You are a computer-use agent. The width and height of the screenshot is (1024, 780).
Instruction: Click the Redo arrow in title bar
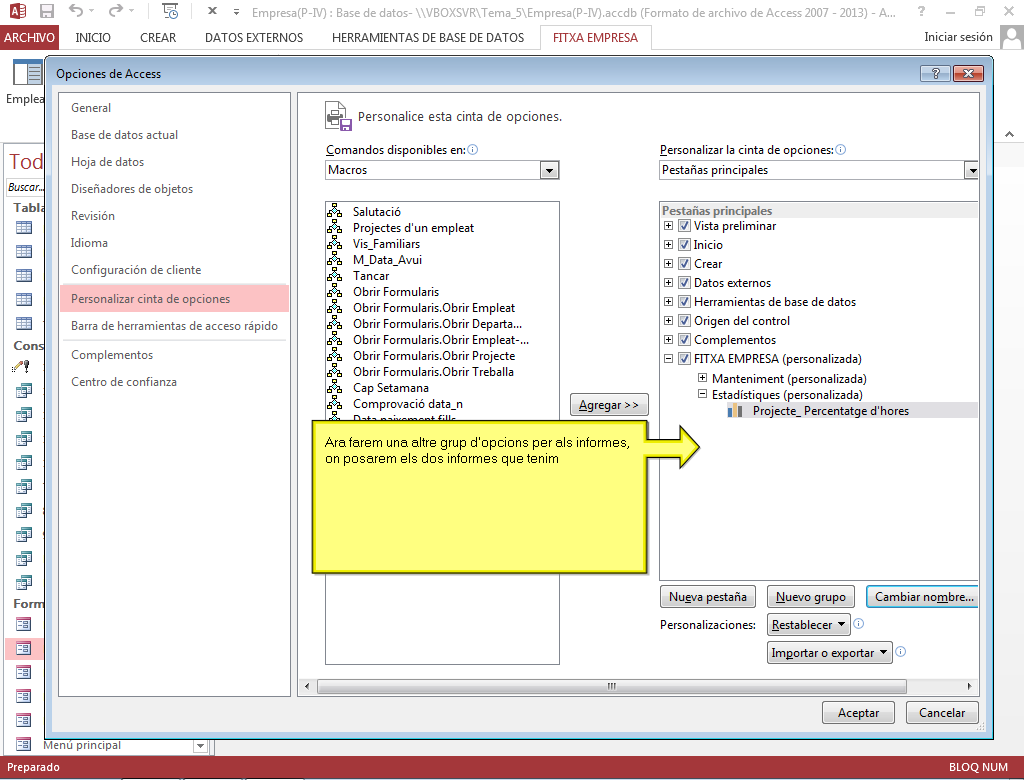pos(116,11)
